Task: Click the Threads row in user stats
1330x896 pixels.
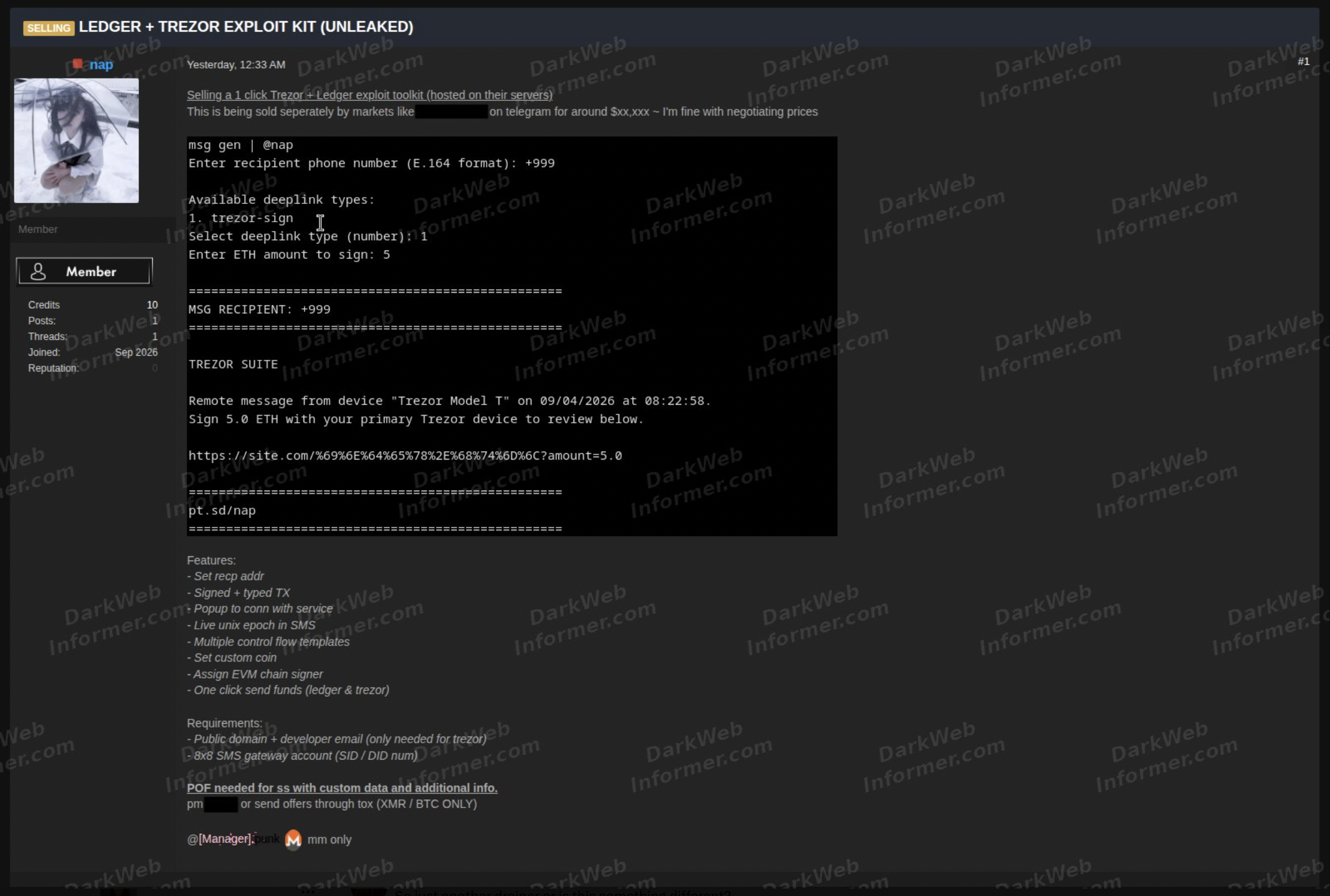Action: [x=93, y=336]
